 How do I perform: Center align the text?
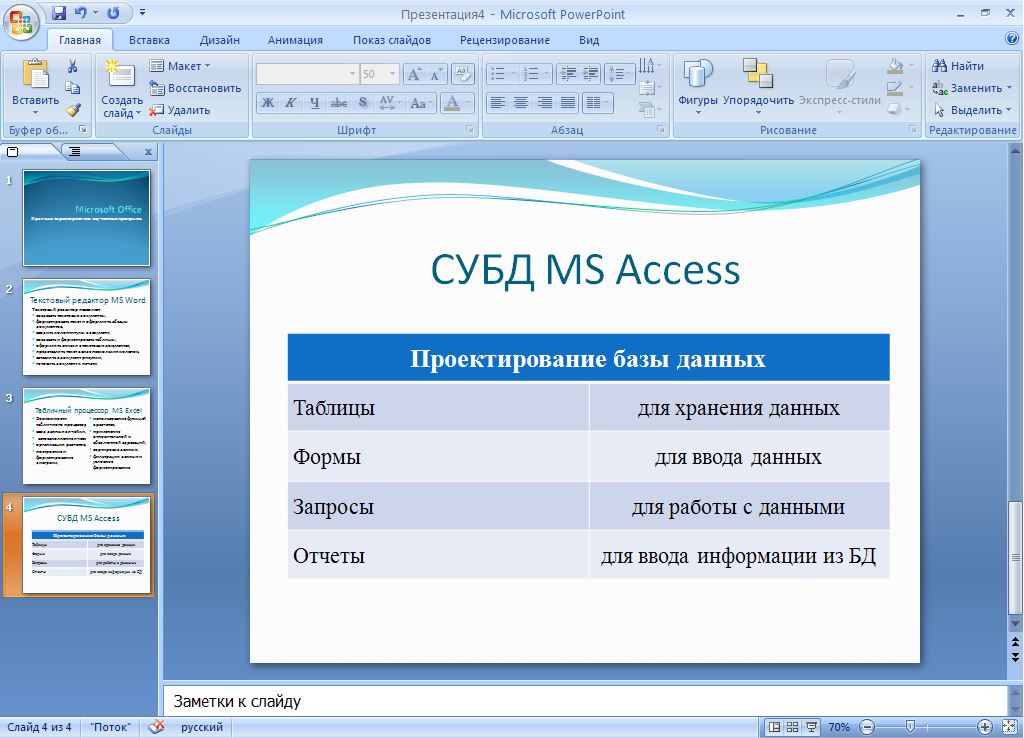tap(521, 103)
